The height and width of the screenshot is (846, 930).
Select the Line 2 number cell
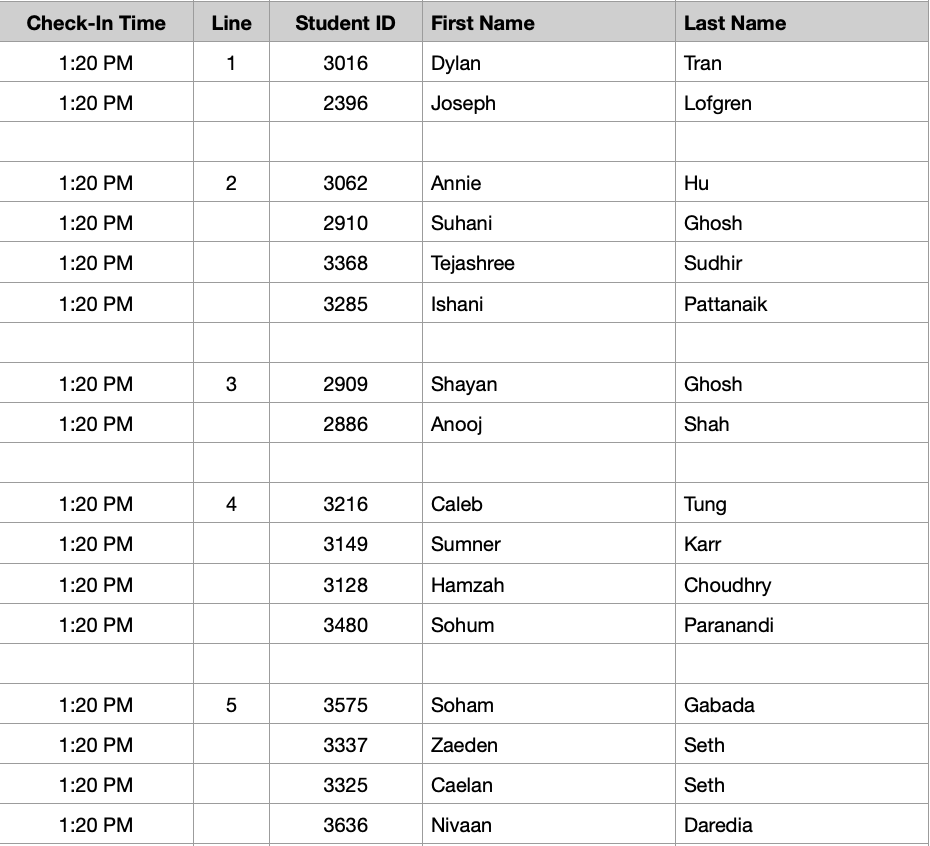tap(231, 183)
